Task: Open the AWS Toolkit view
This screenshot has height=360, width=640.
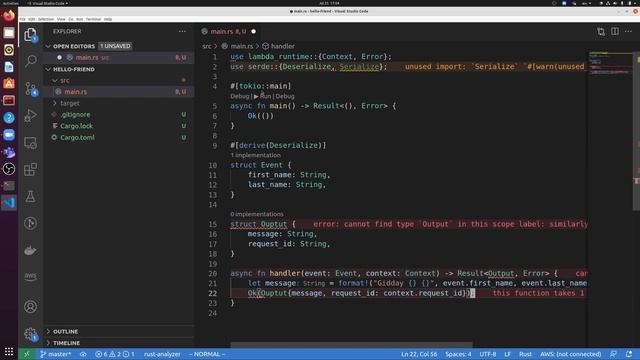Action: click(31, 277)
